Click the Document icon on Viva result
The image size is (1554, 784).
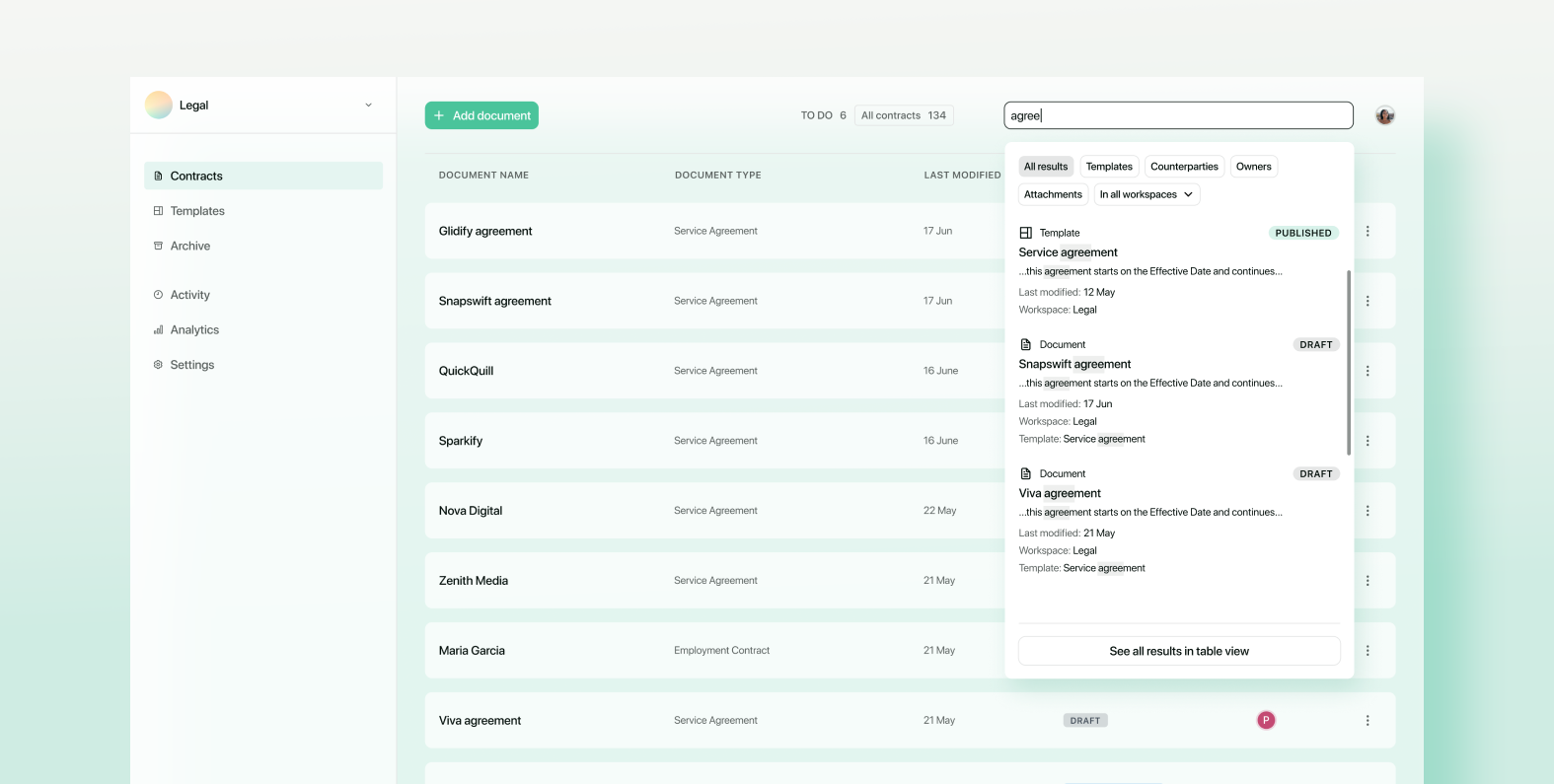(x=1025, y=473)
